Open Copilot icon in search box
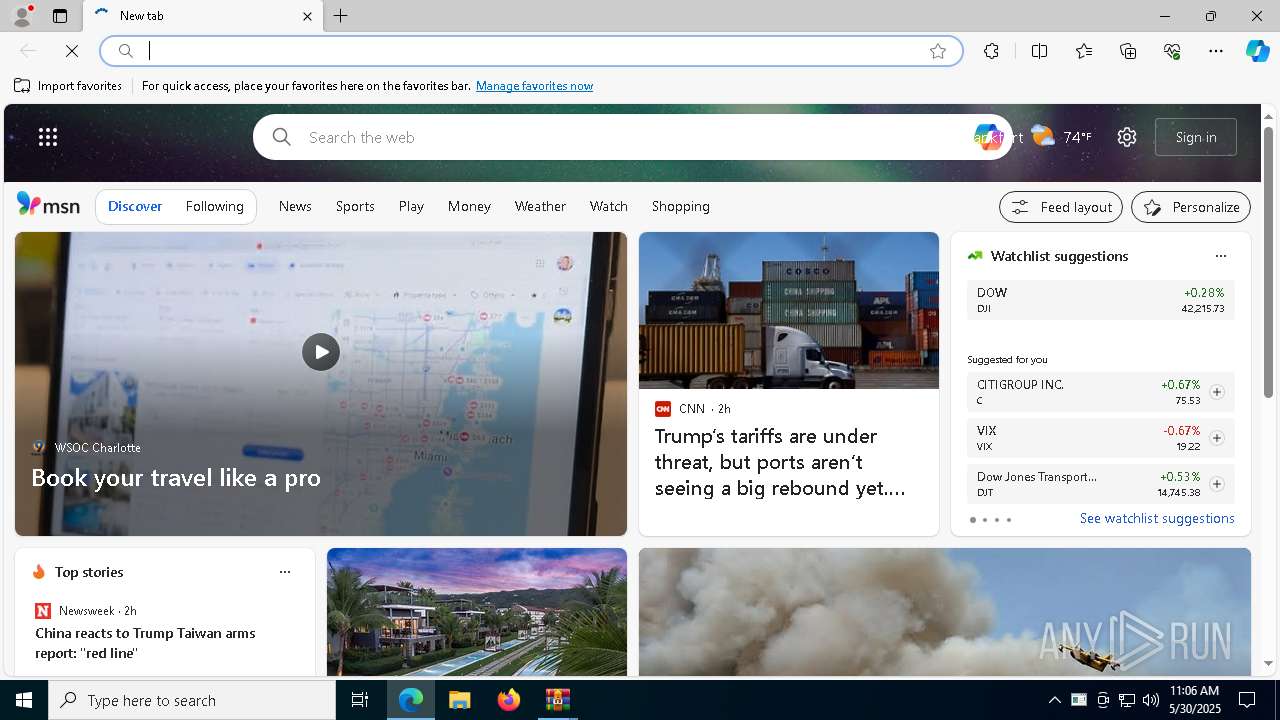 point(987,137)
